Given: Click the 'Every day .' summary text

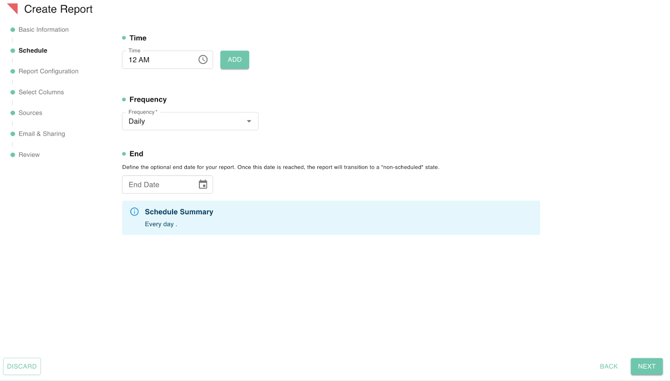Looking at the screenshot, I should (x=161, y=224).
